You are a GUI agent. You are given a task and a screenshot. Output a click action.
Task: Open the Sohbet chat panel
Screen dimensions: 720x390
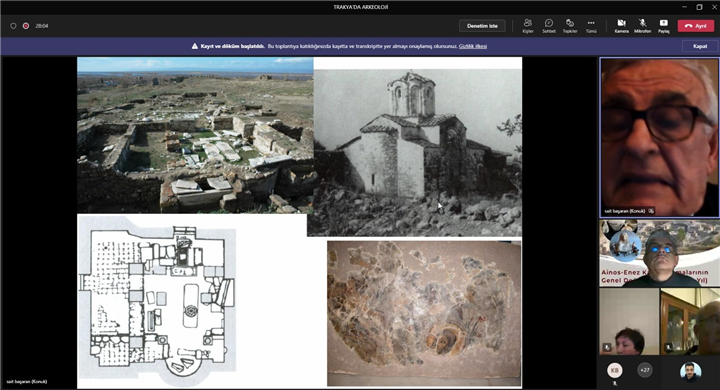click(x=549, y=26)
